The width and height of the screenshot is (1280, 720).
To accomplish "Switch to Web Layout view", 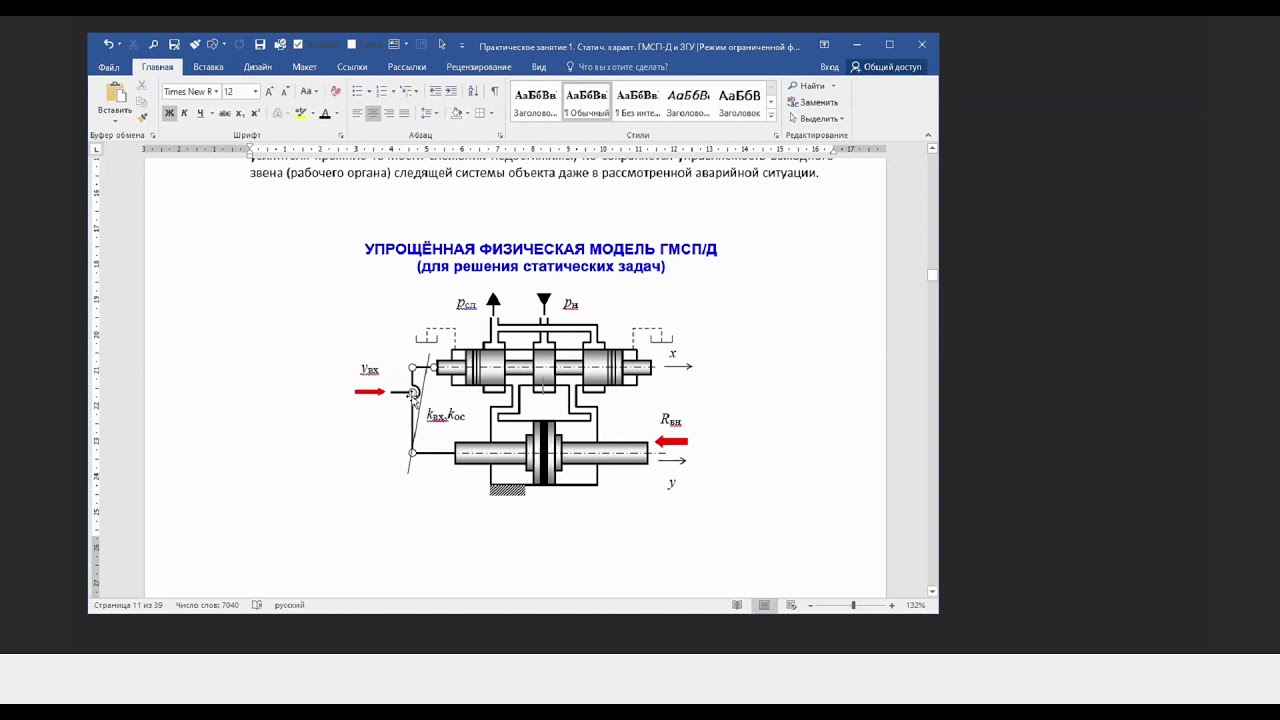I will 791,605.
